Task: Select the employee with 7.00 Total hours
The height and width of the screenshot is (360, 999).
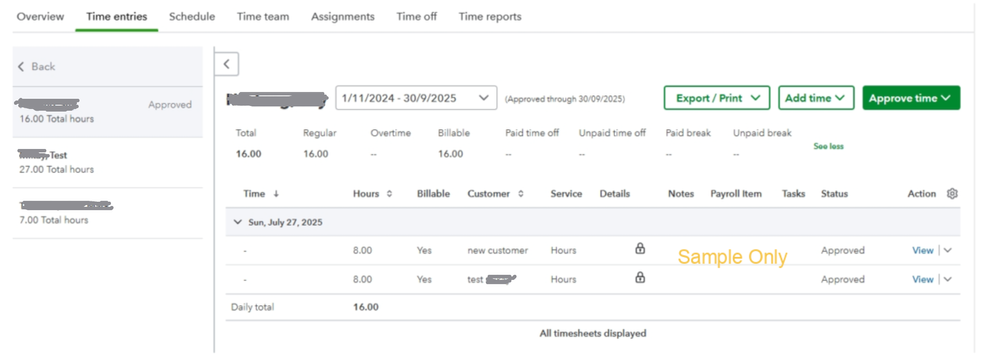Action: (x=108, y=213)
